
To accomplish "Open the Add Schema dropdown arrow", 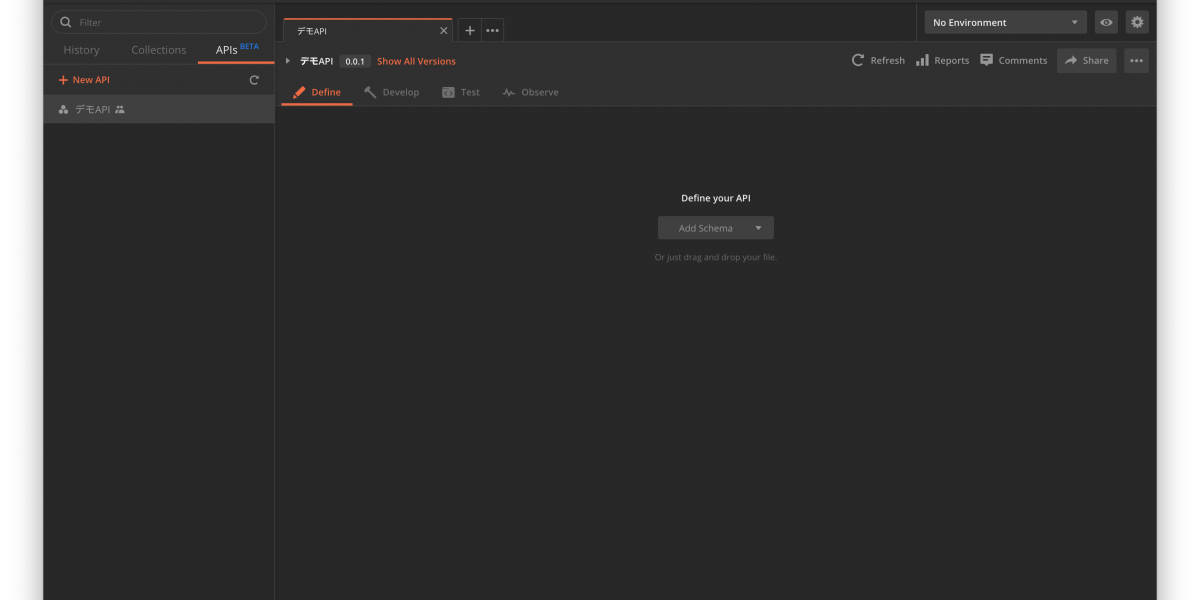I will [x=758, y=228].
